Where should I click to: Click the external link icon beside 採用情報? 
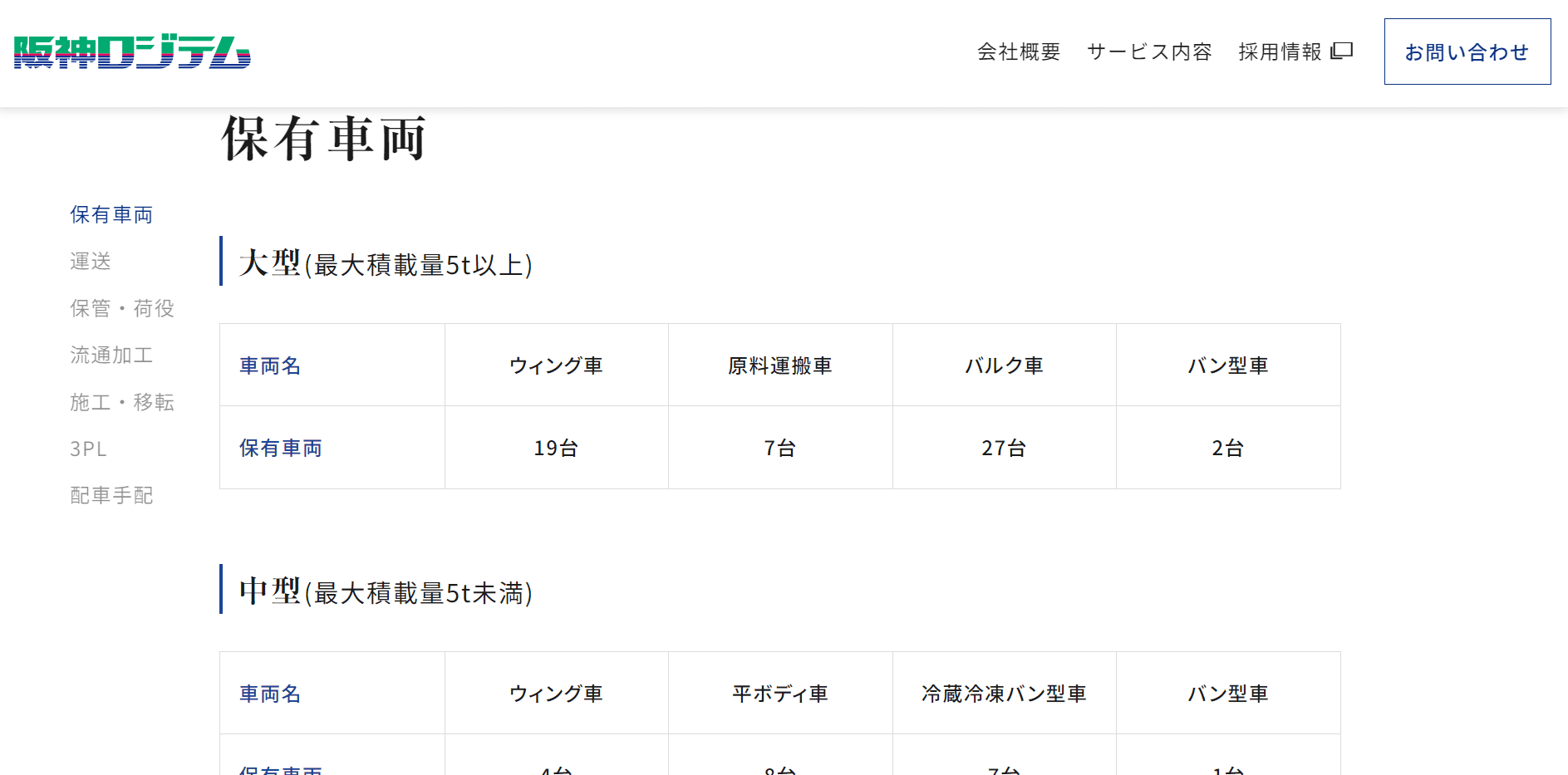click(x=1342, y=52)
